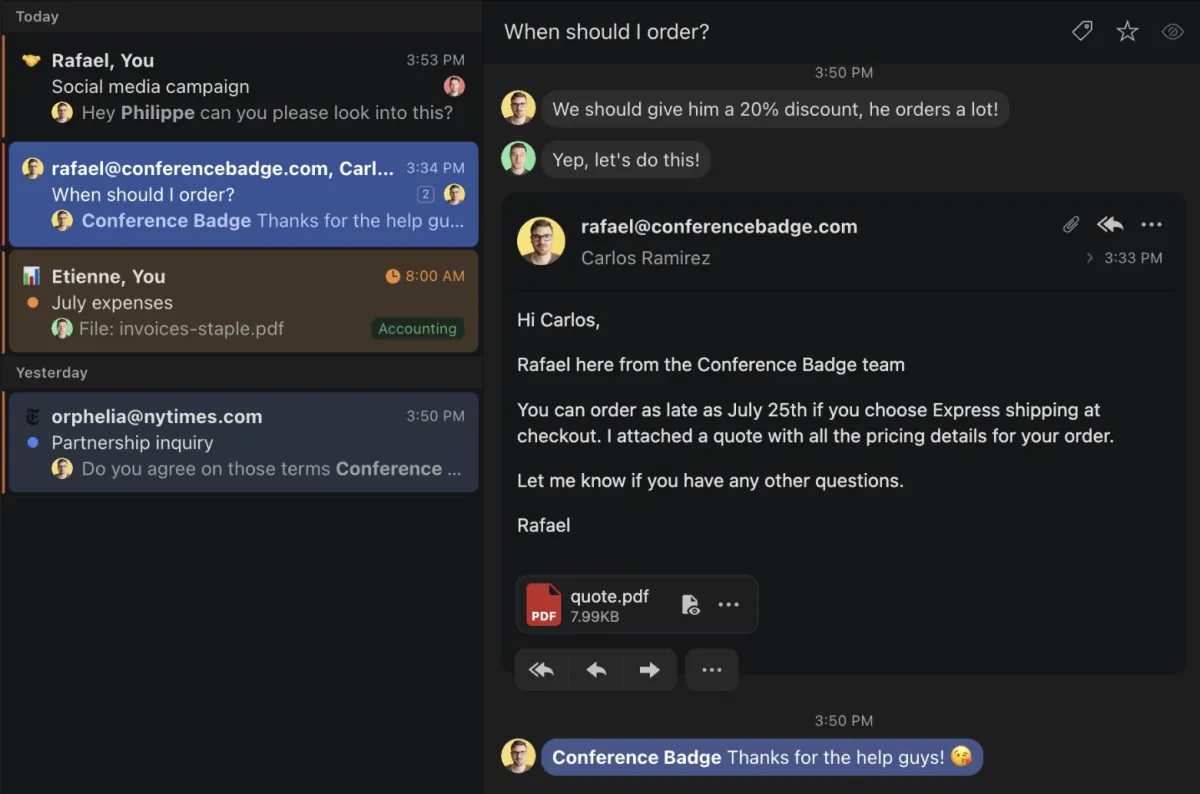Open three-dots menu in email header

pyautogui.click(x=1151, y=225)
